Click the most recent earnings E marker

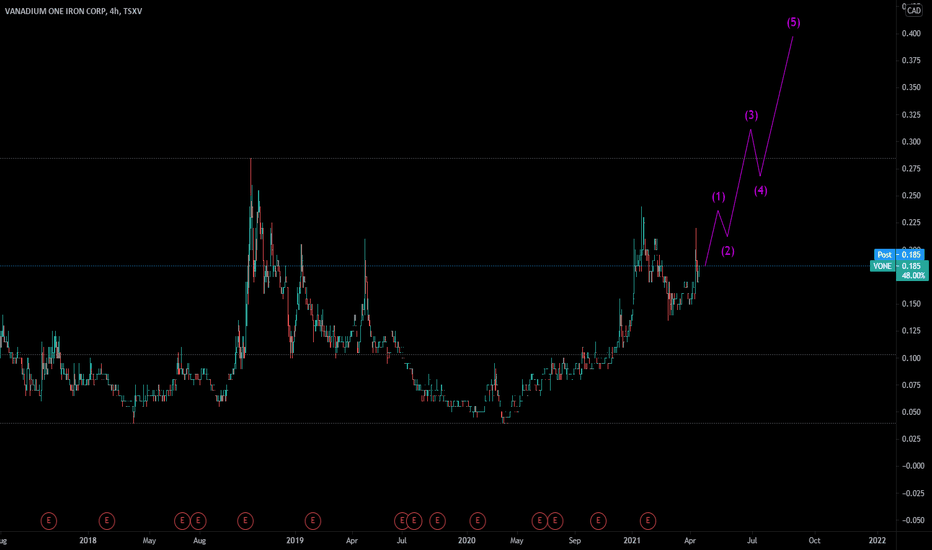click(x=648, y=521)
